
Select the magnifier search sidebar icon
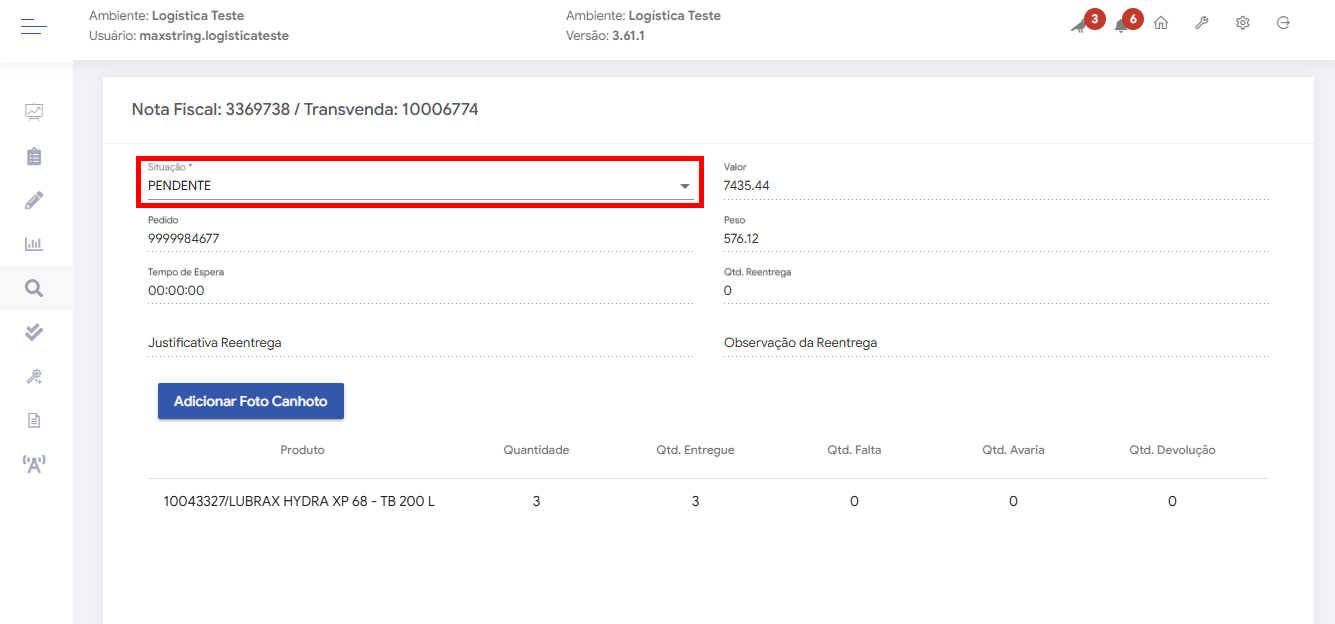(34, 289)
